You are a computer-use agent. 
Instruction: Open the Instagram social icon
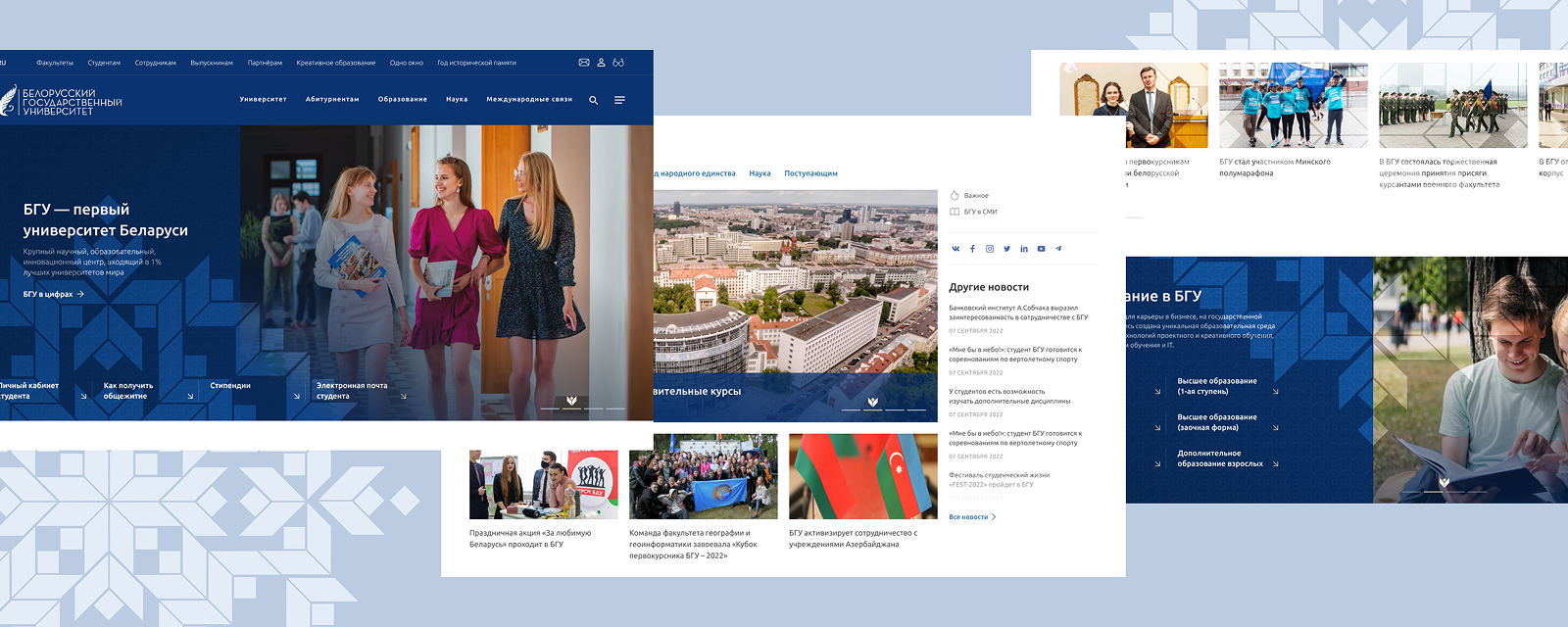click(990, 249)
